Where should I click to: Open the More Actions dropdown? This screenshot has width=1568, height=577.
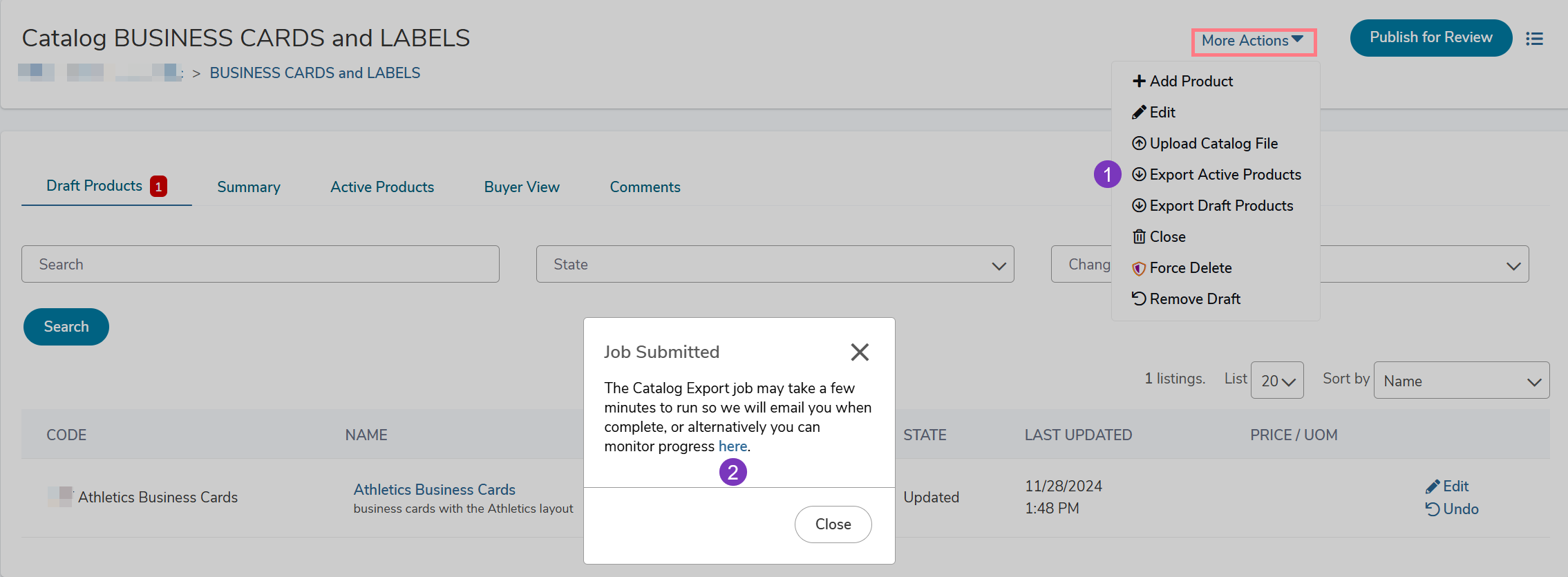[x=1252, y=41]
